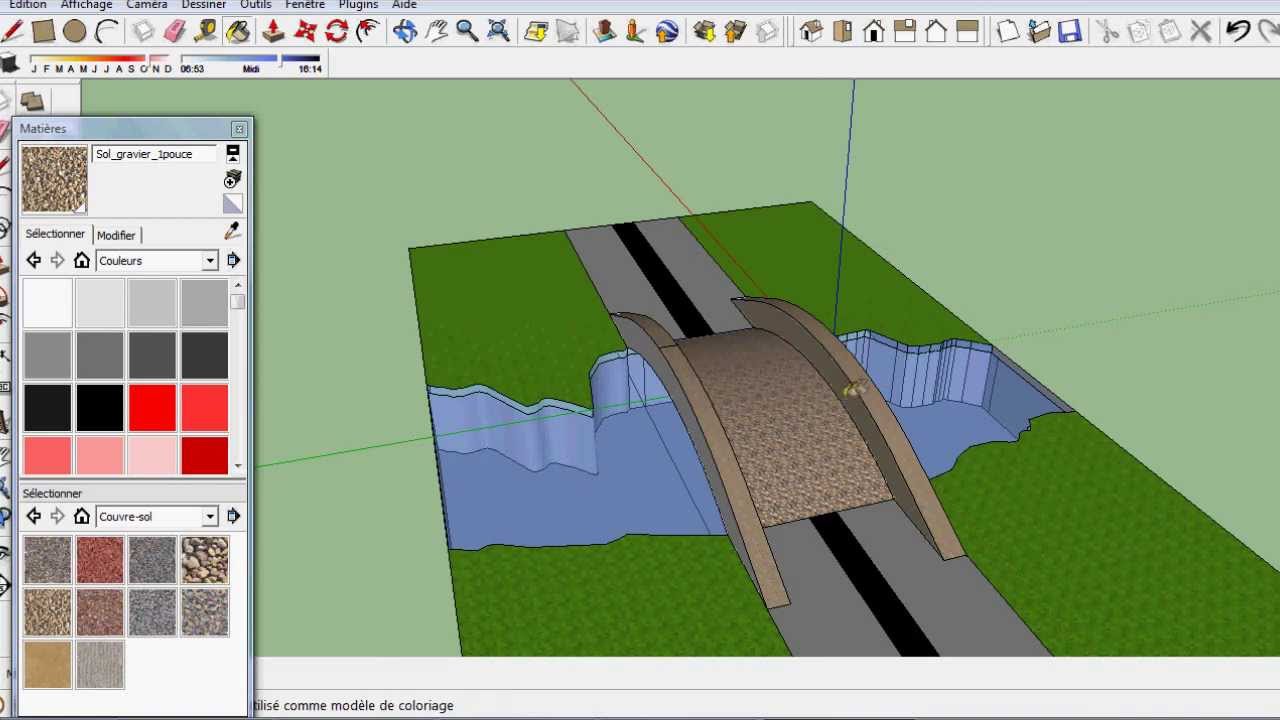The image size is (1280, 720).
Task: Close the Matières panel
Action: pyautogui.click(x=239, y=129)
